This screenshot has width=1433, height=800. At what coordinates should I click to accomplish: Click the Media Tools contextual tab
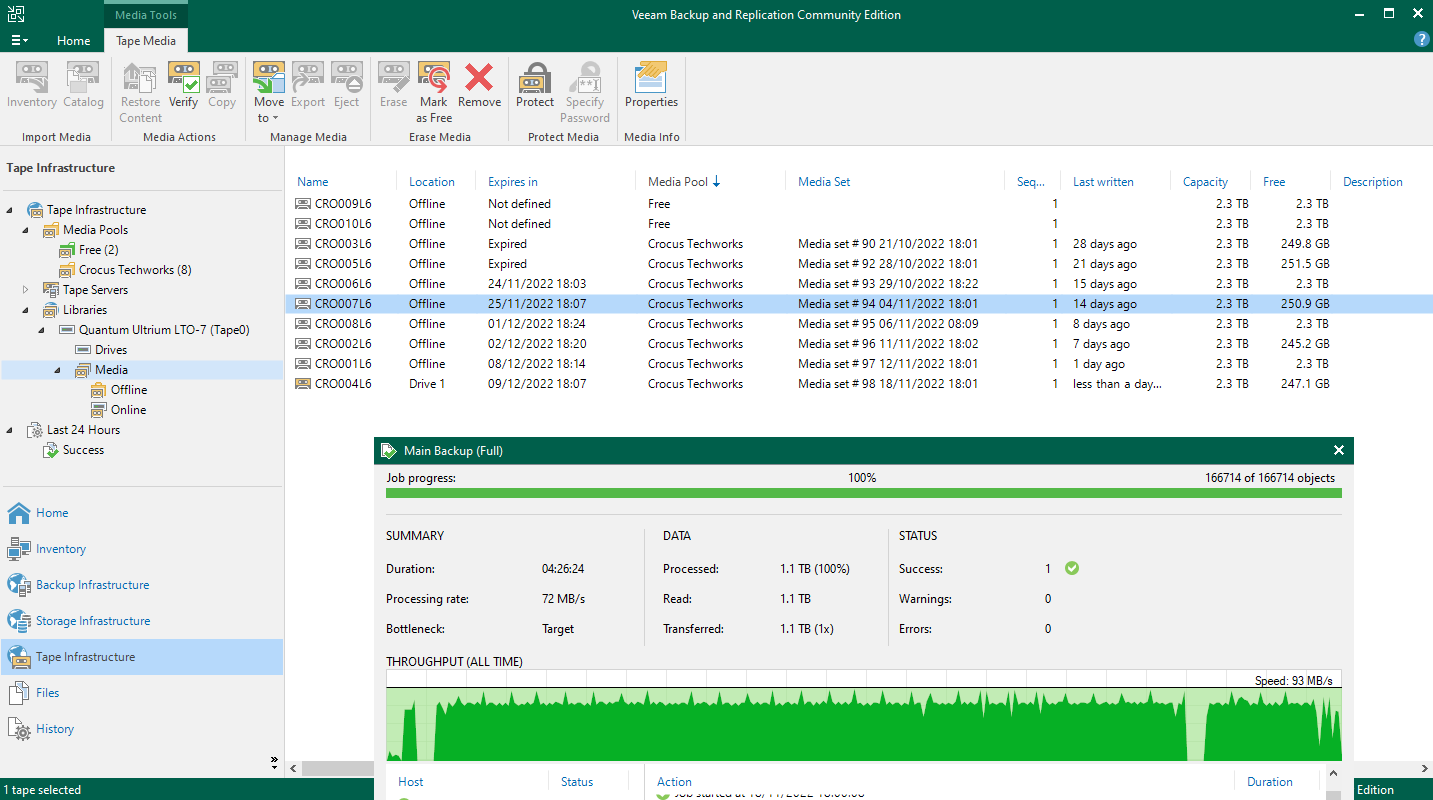146,14
